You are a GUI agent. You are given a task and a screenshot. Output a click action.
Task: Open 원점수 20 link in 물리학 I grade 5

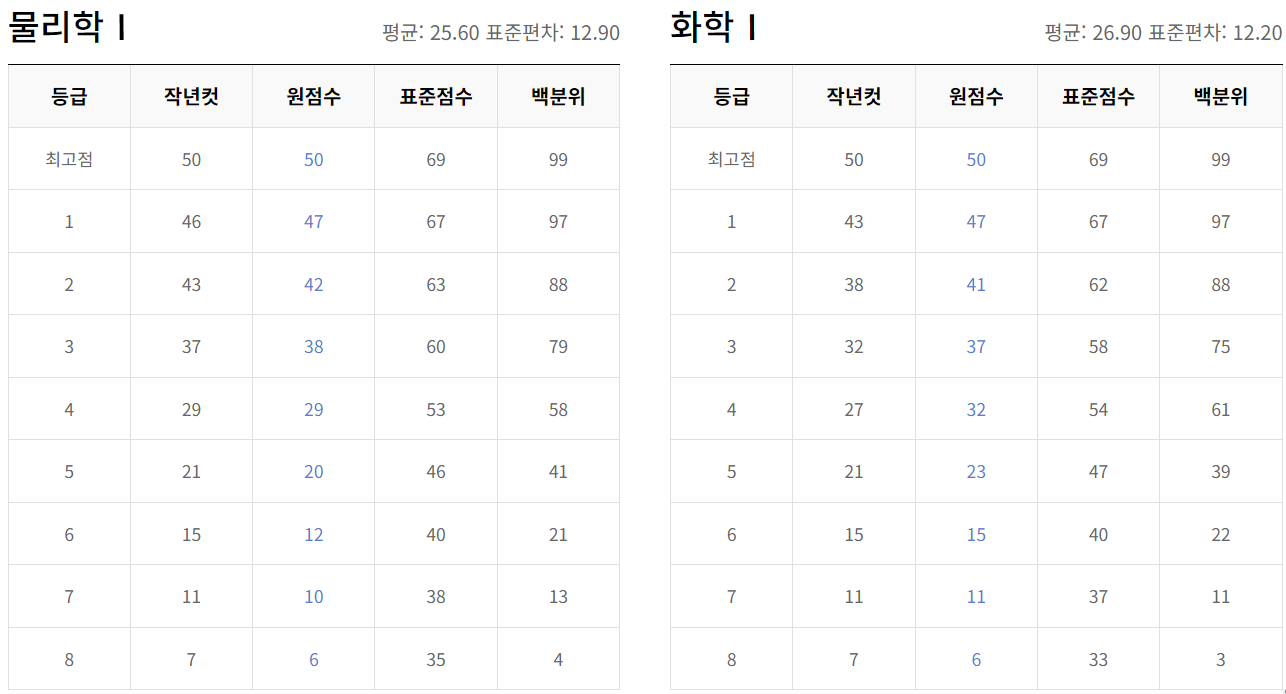(x=314, y=472)
